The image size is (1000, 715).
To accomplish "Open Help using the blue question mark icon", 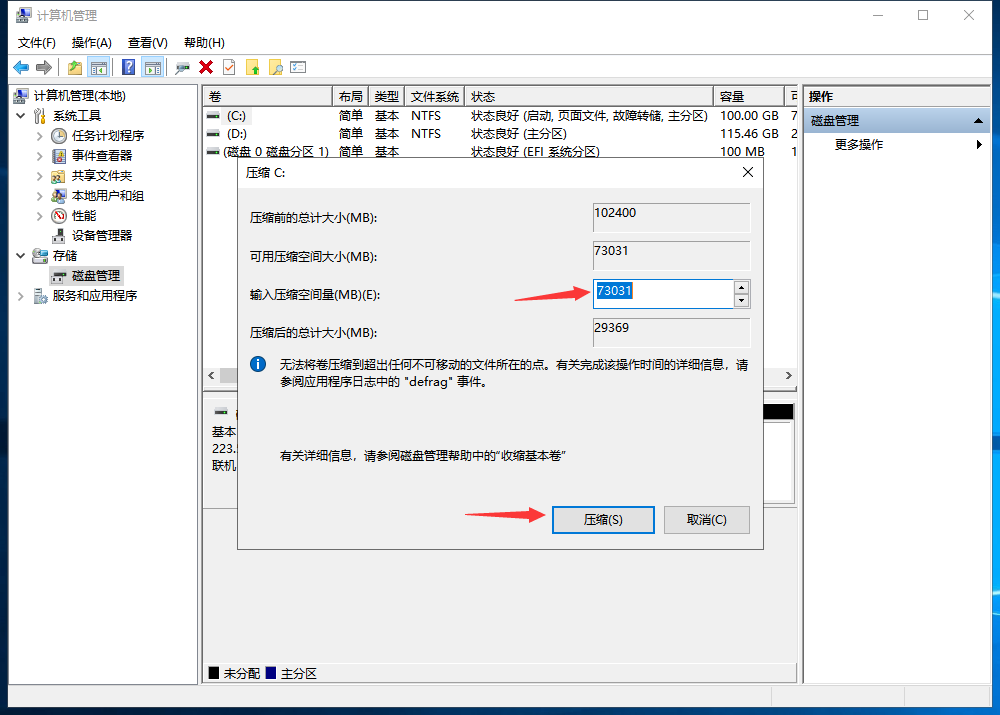I will click(x=127, y=68).
